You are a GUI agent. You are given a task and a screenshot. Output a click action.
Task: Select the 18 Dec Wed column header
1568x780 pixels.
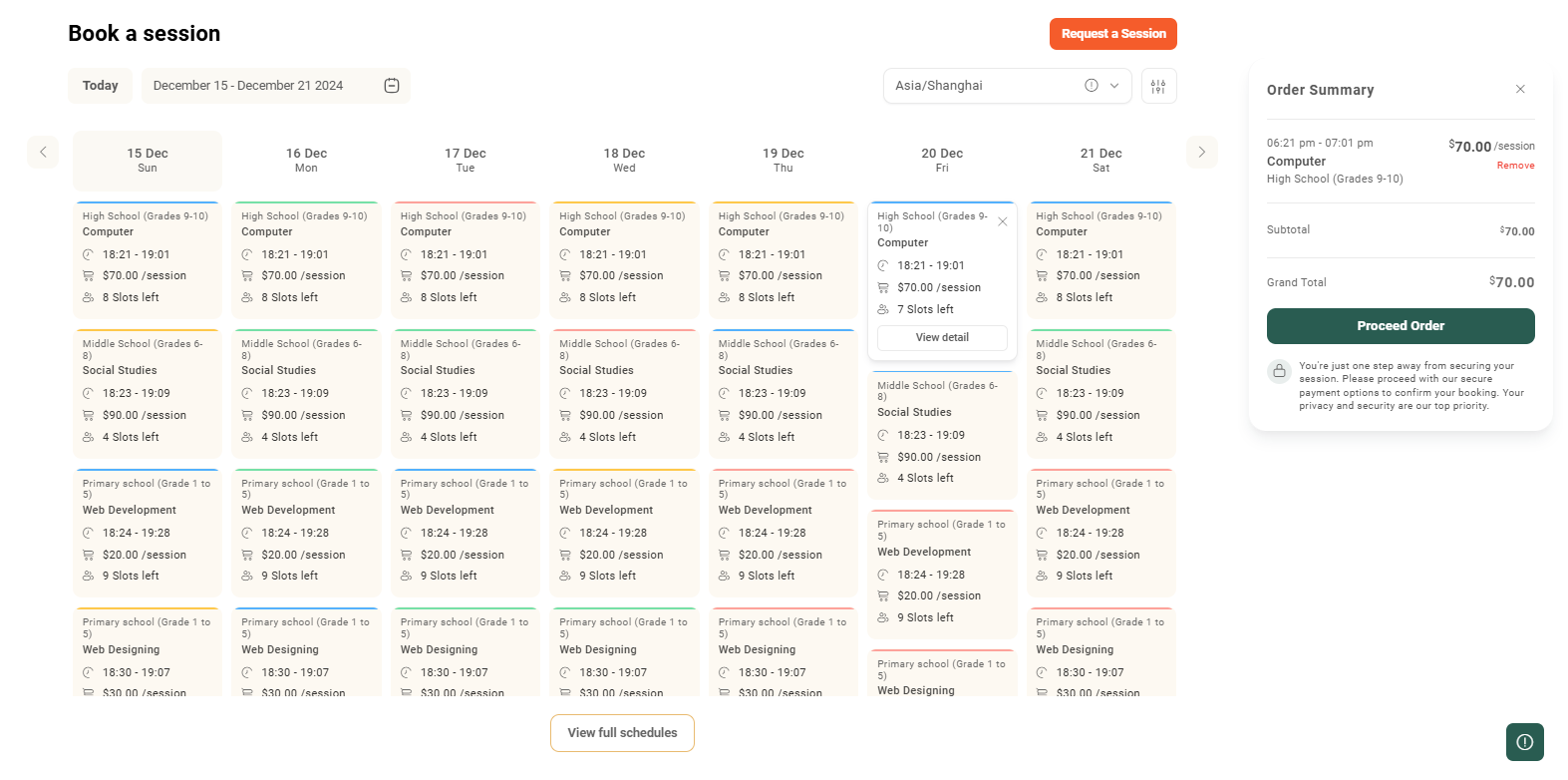tap(624, 160)
